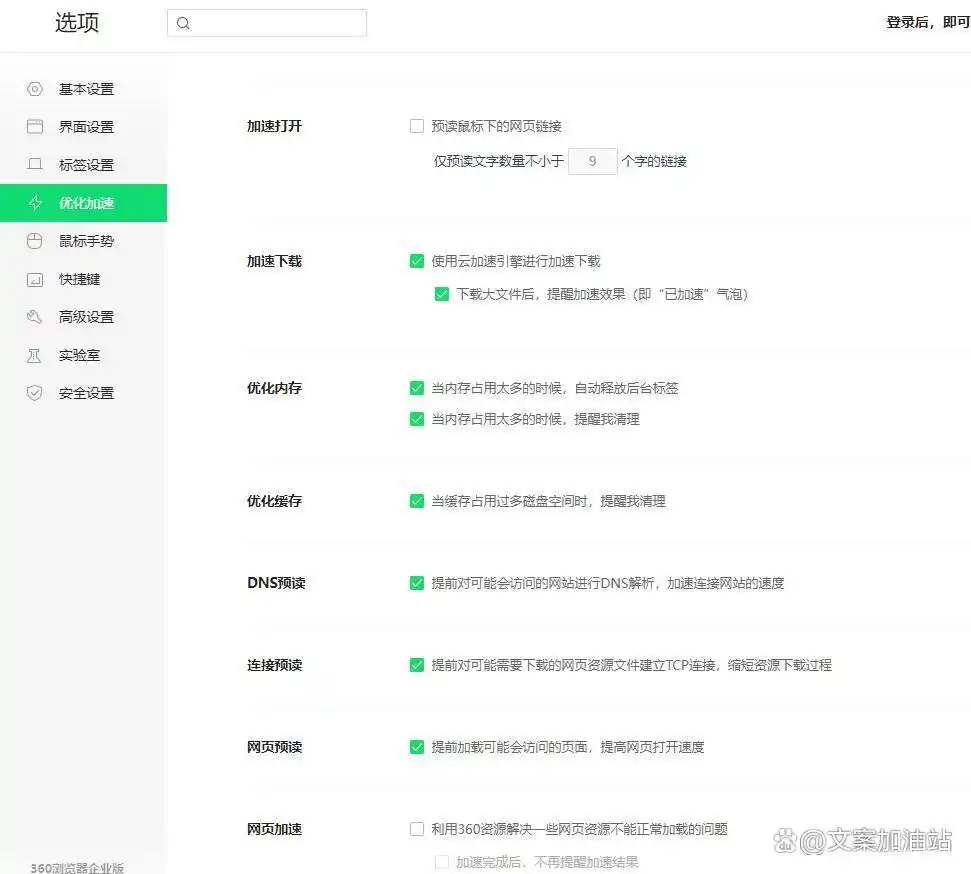Click the DNS预读 section label

coord(276,583)
